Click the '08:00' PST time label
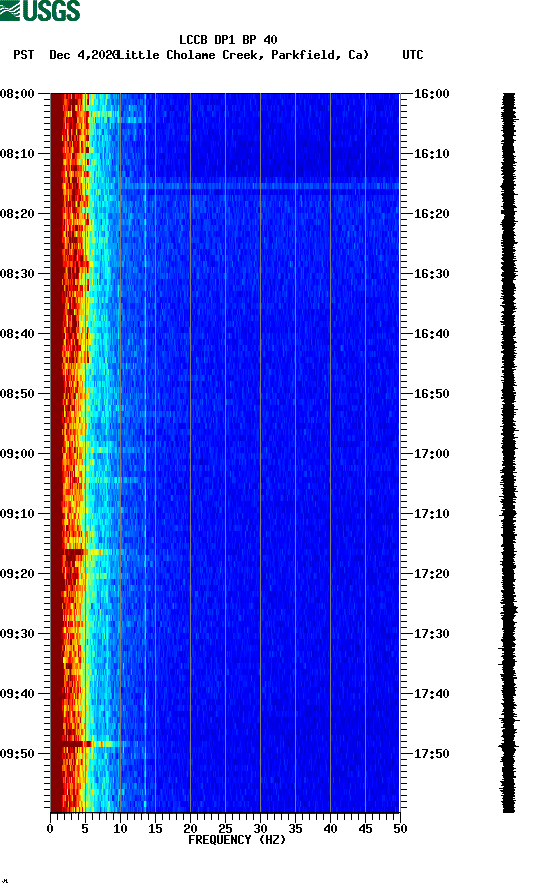Viewport: 552px width, 892px height. click(17, 93)
